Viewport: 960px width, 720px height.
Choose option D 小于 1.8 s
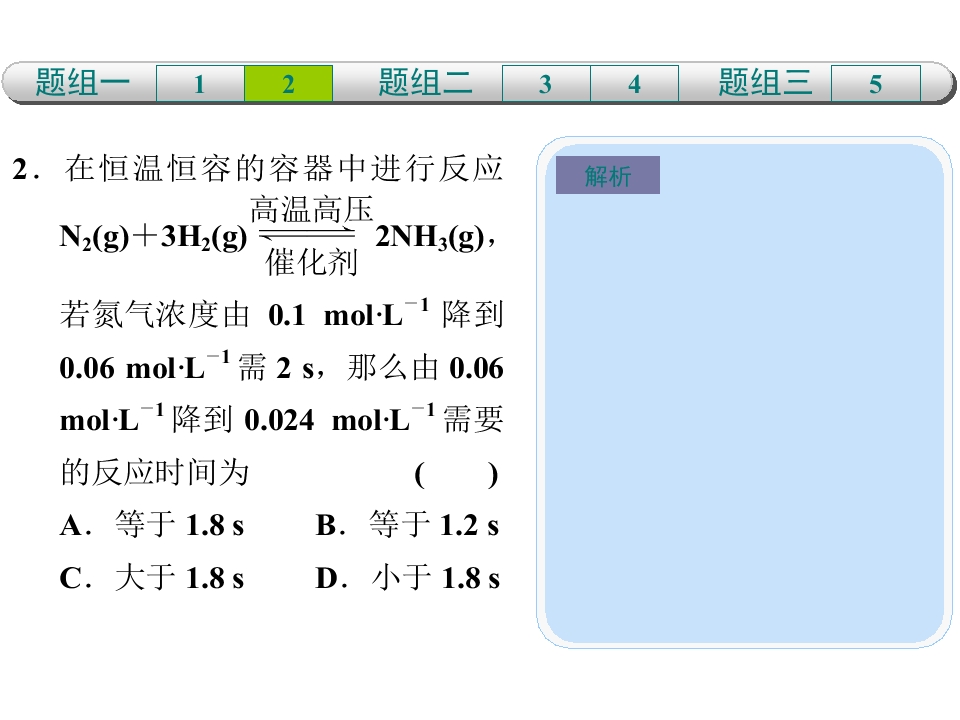(407, 577)
